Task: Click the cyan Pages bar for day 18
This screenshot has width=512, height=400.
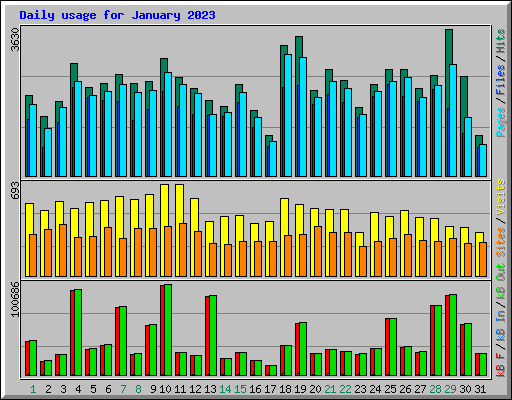Action: pos(288,115)
